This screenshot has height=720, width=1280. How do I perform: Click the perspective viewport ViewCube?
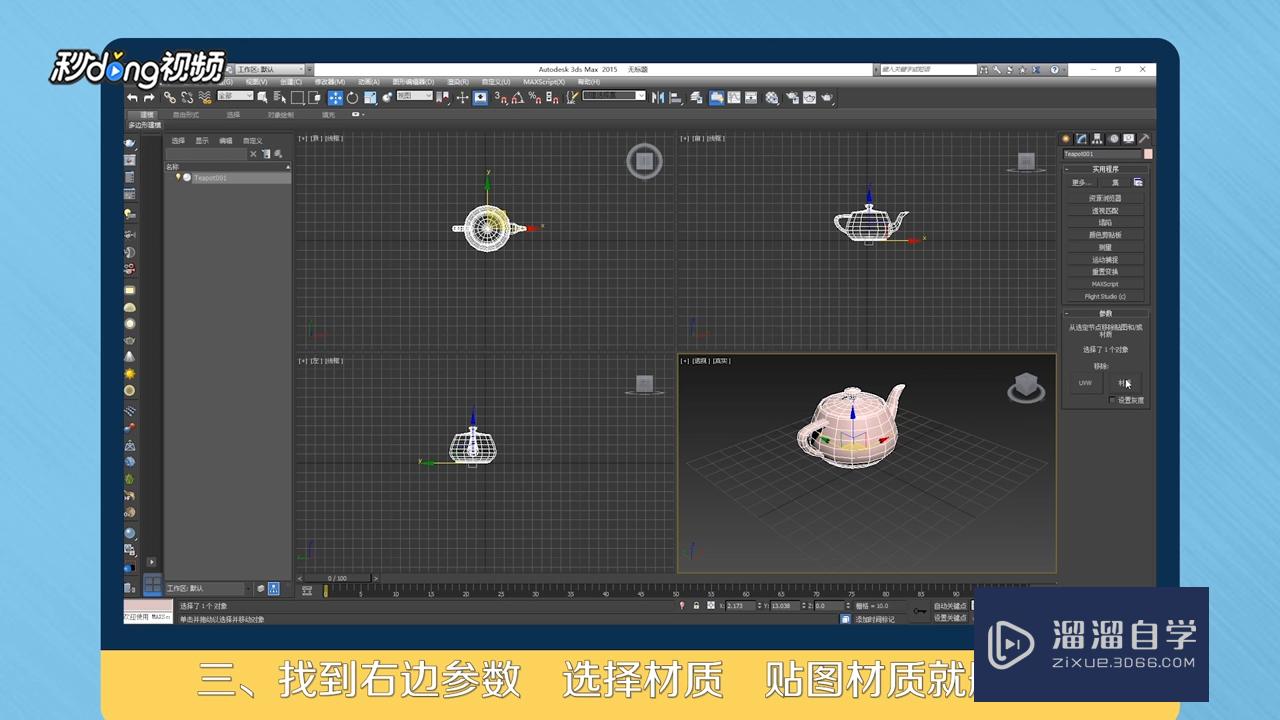tap(1025, 387)
